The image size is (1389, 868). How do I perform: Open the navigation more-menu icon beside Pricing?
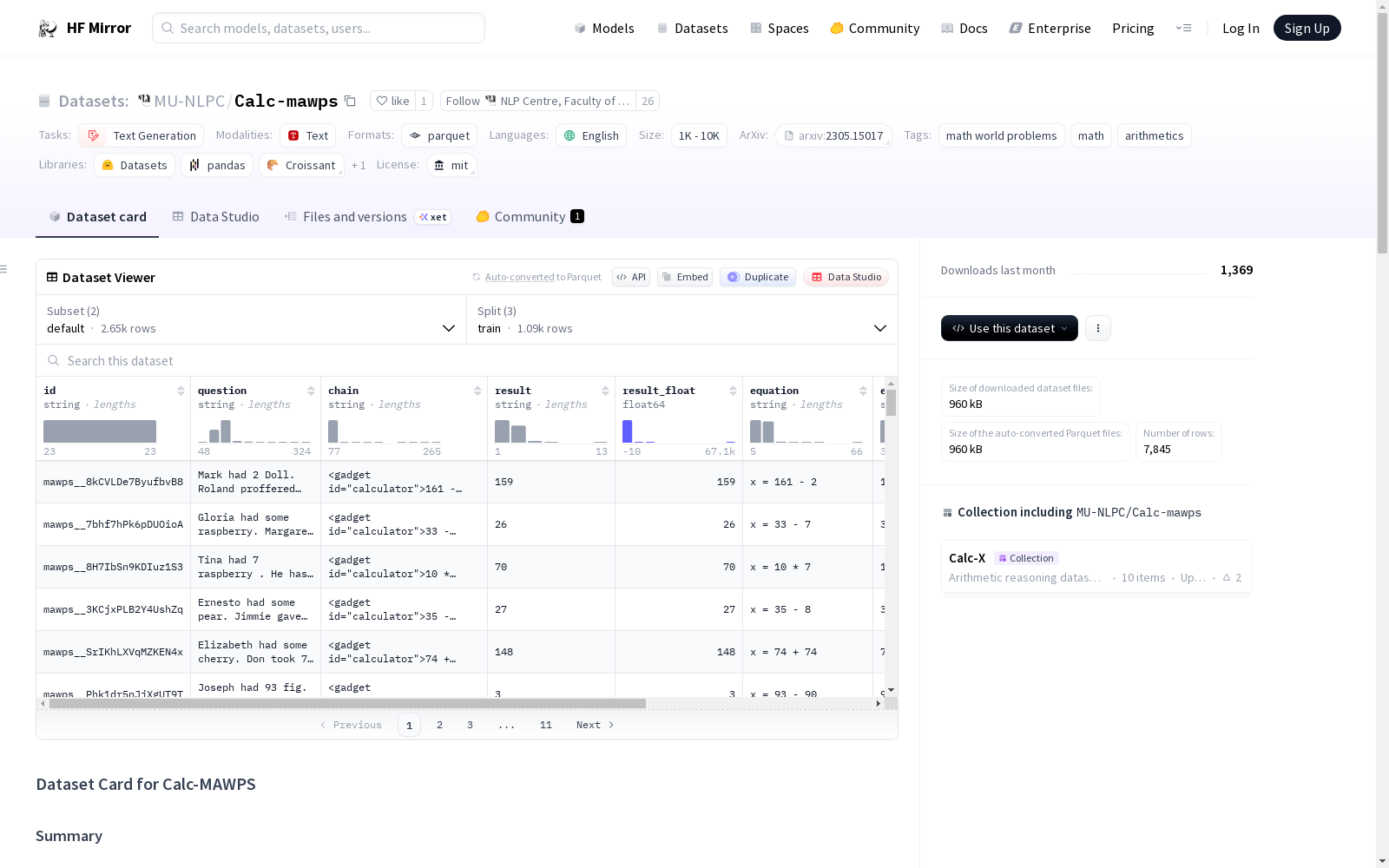pos(1183,28)
